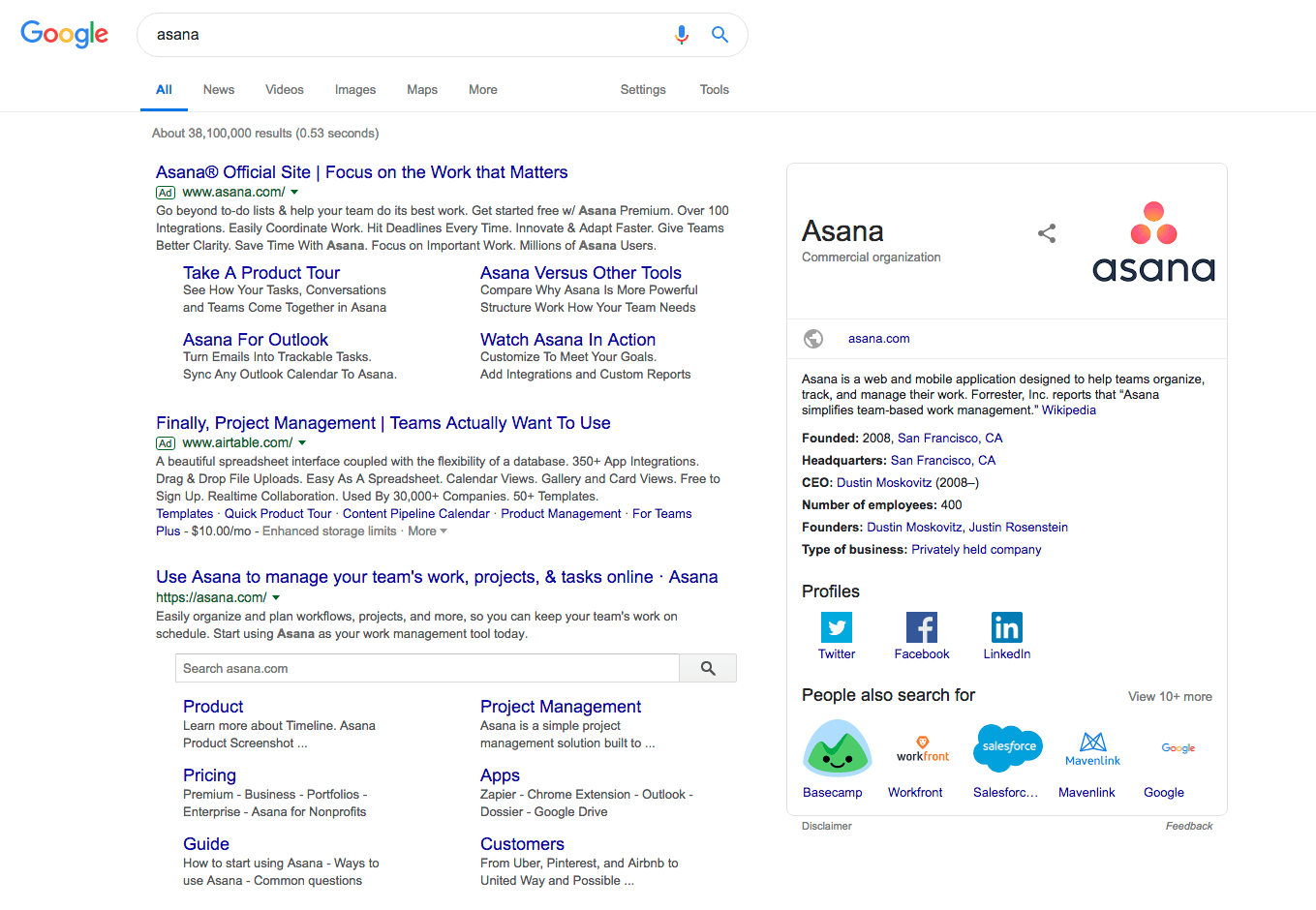Click the small Google logo thumbnail
The image size is (1316, 910).
tap(1178, 748)
